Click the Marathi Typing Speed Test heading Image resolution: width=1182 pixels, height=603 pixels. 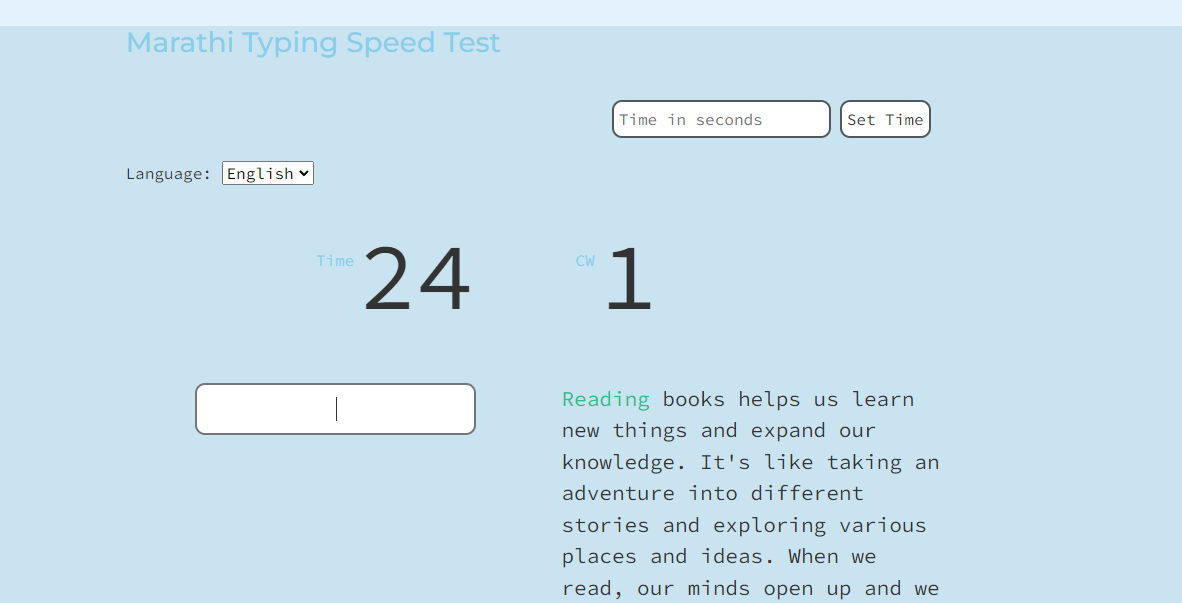point(313,42)
